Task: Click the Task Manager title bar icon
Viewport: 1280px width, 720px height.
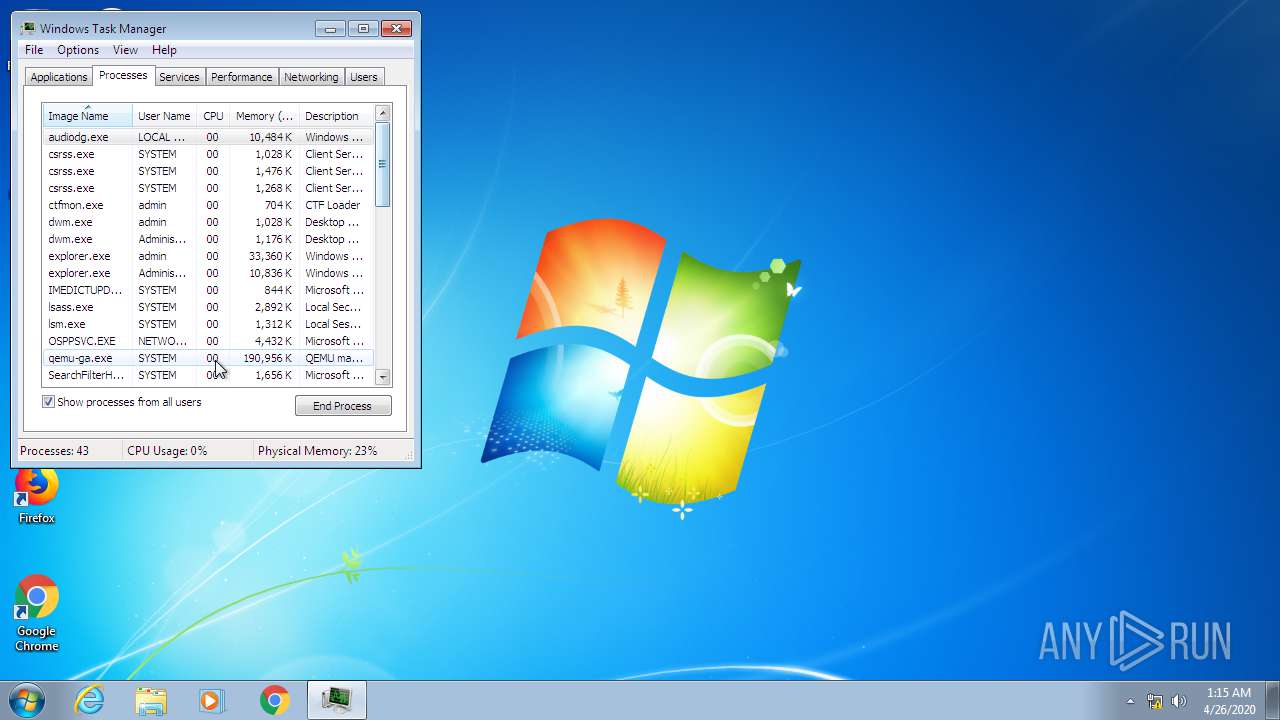Action: click(28, 28)
